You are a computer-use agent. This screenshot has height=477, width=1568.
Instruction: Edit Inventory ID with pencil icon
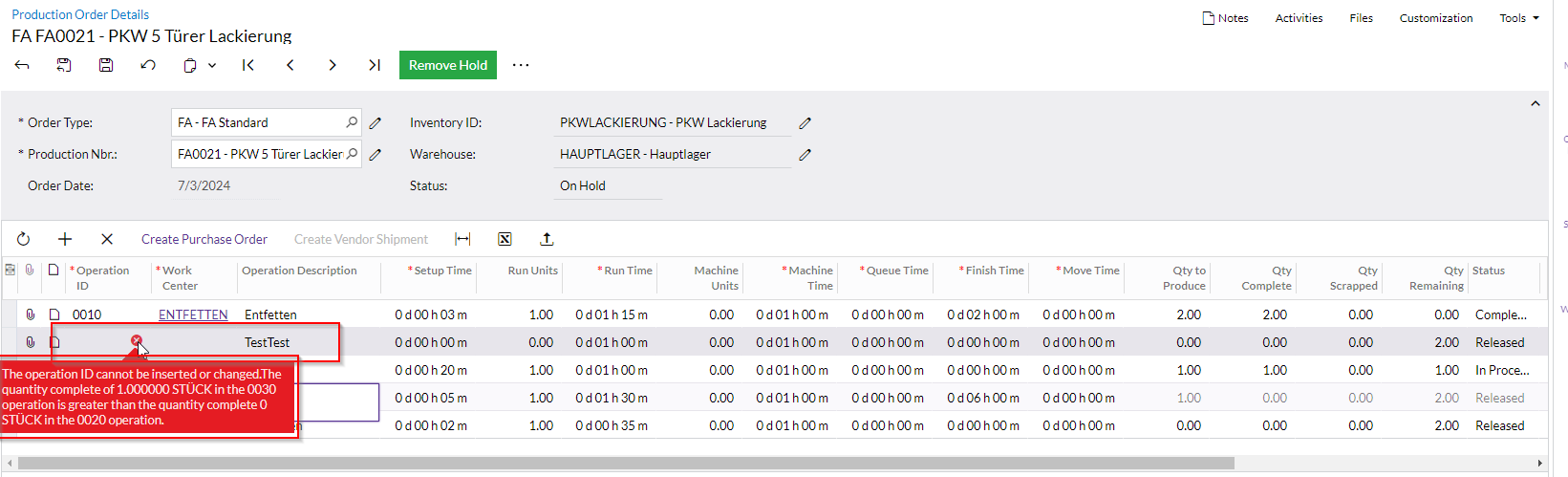[805, 123]
